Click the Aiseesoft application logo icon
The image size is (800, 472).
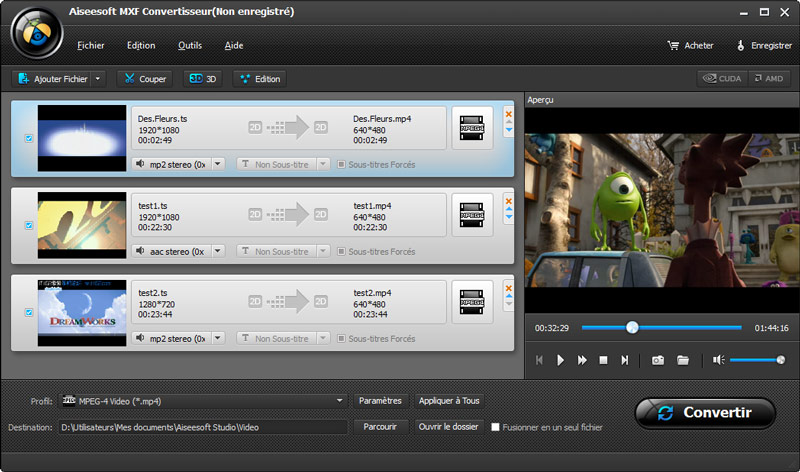click(x=37, y=33)
